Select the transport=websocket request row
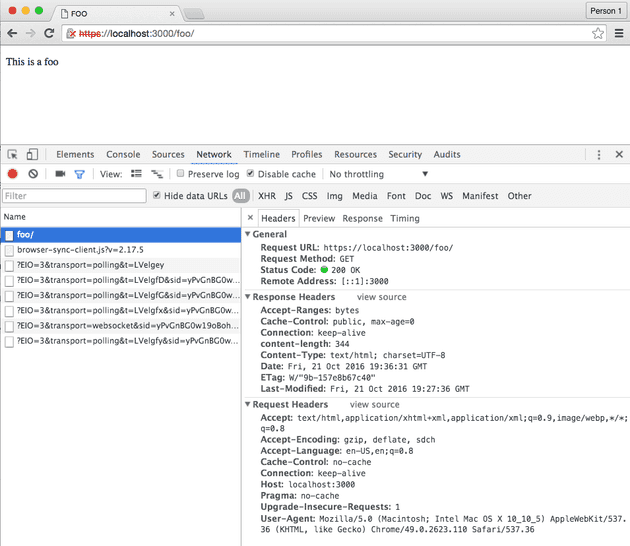Screen dimensions: 630x546 point(121,326)
